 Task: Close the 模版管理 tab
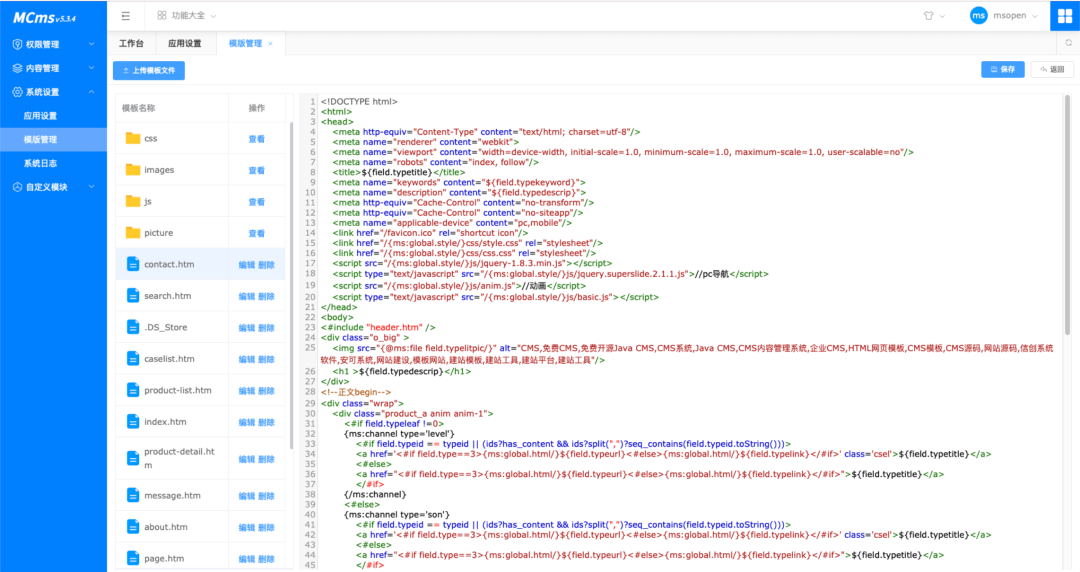(271, 43)
